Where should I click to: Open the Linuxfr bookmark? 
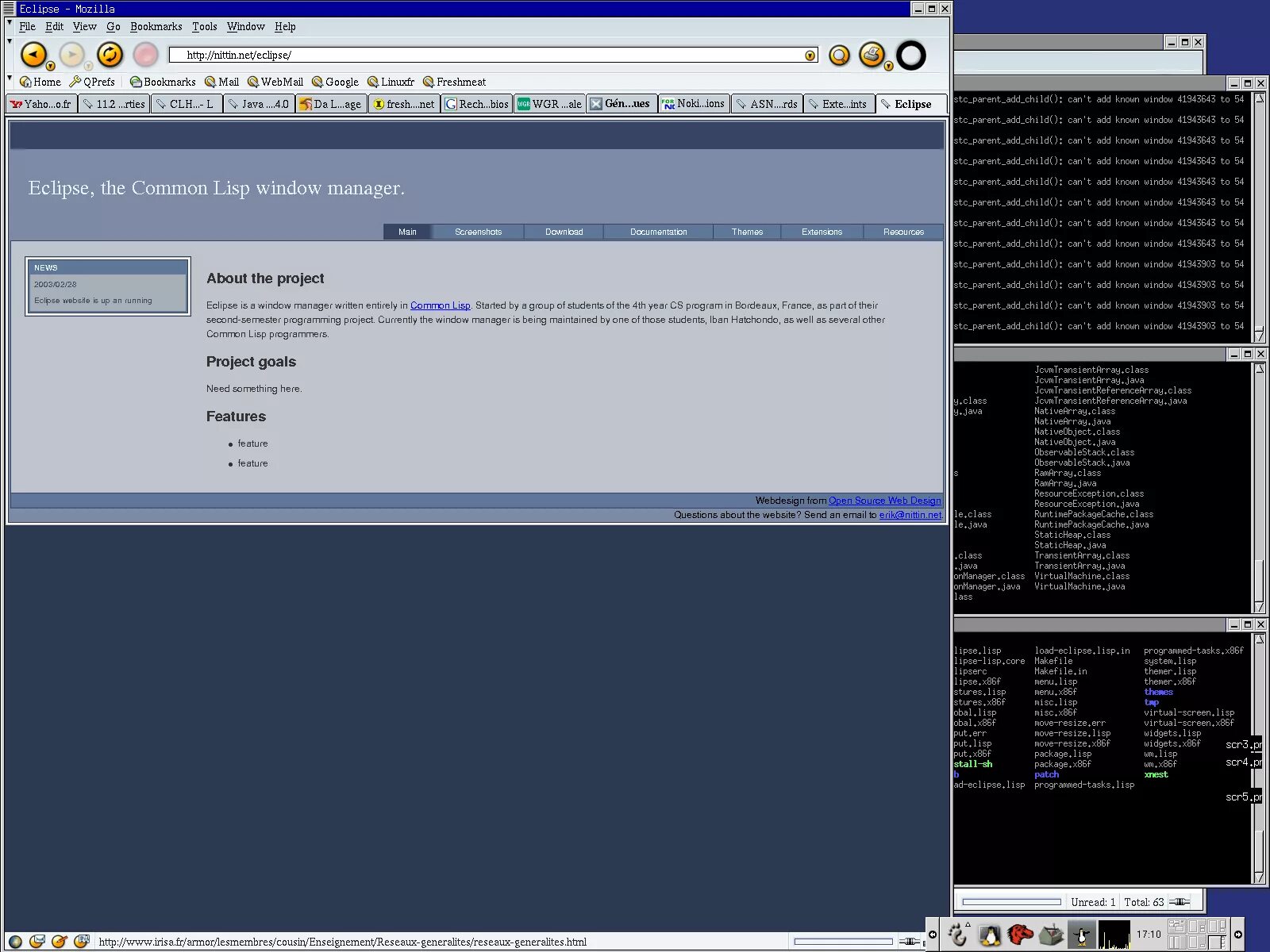391,82
